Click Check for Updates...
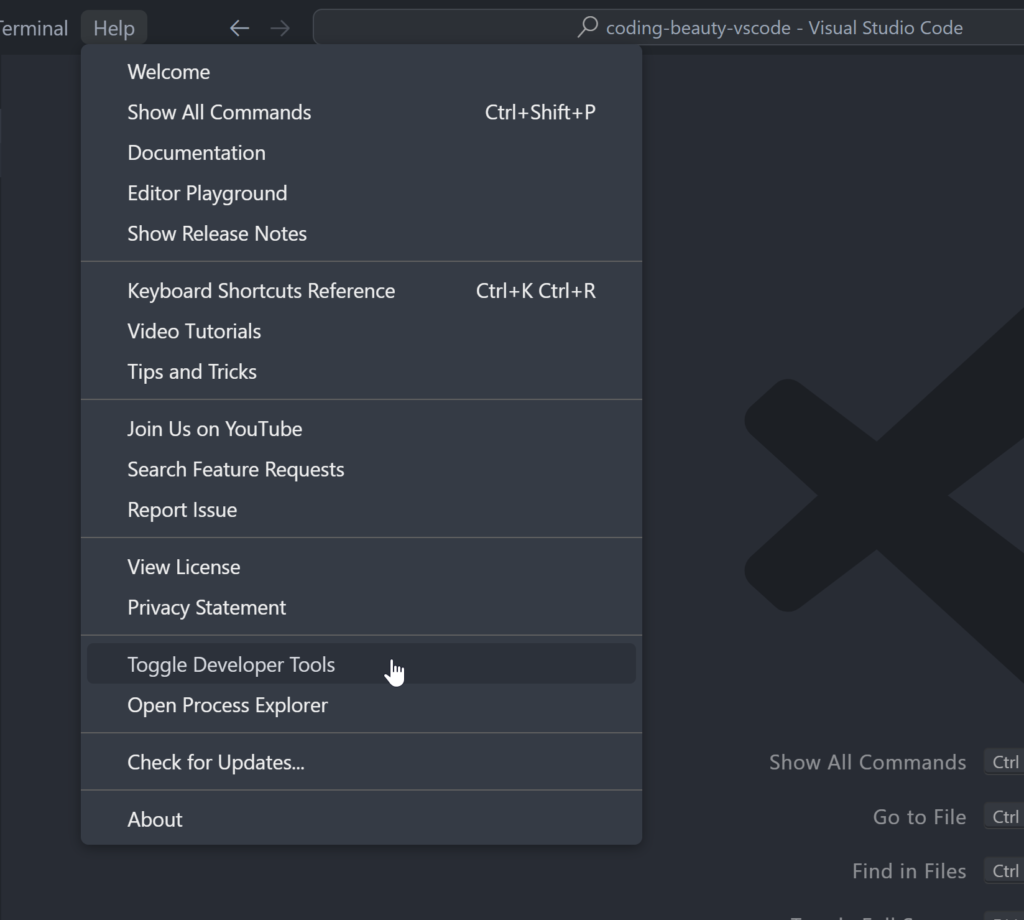This screenshot has height=920, width=1024. click(x=216, y=762)
